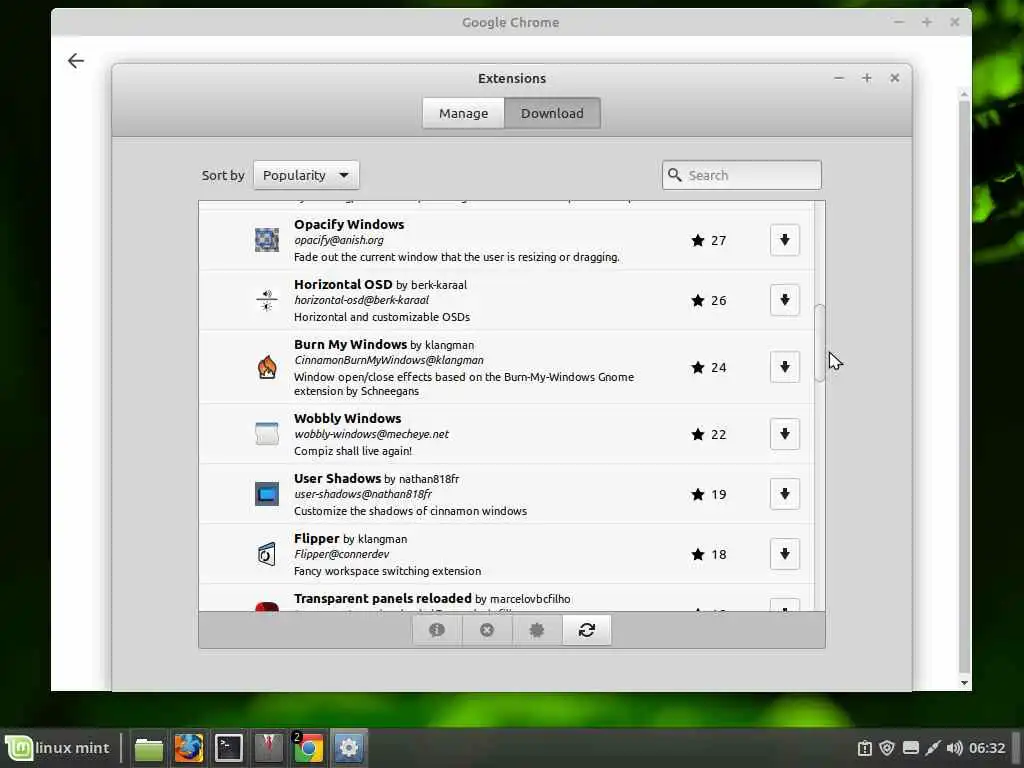Download the User Shadows extension
This screenshot has width=1024, height=768.
tap(784, 494)
